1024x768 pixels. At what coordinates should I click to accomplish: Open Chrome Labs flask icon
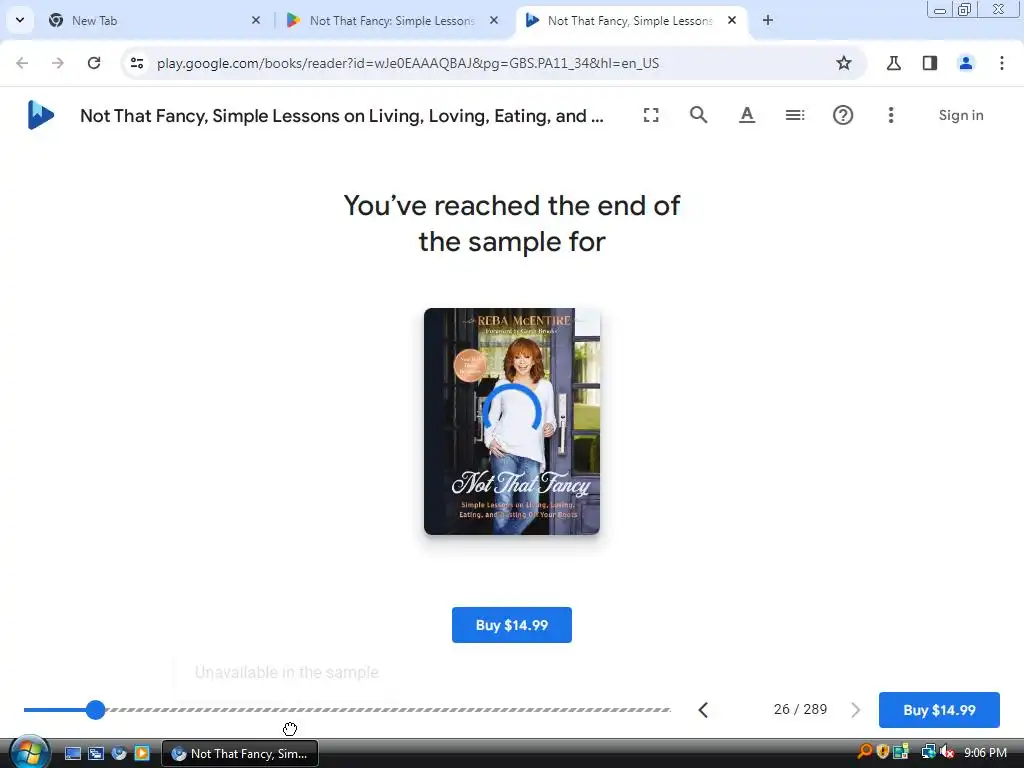tap(893, 63)
